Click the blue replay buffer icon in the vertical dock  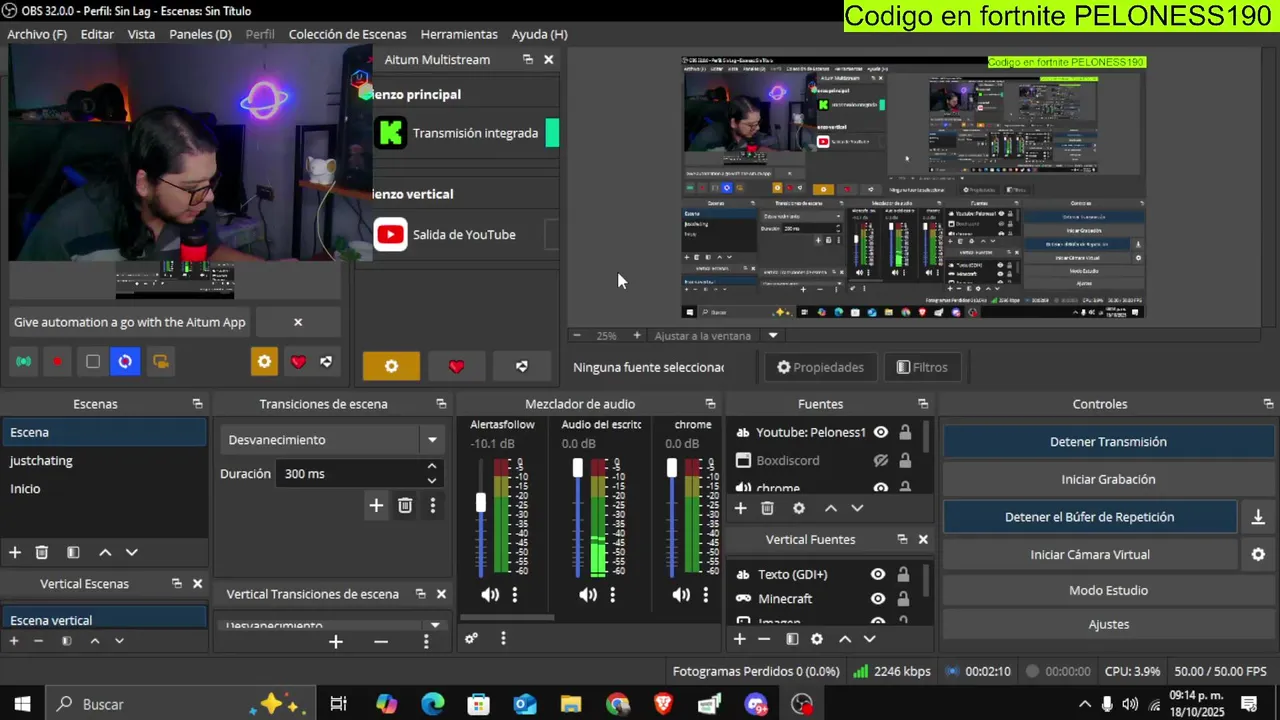tap(125, 362)
